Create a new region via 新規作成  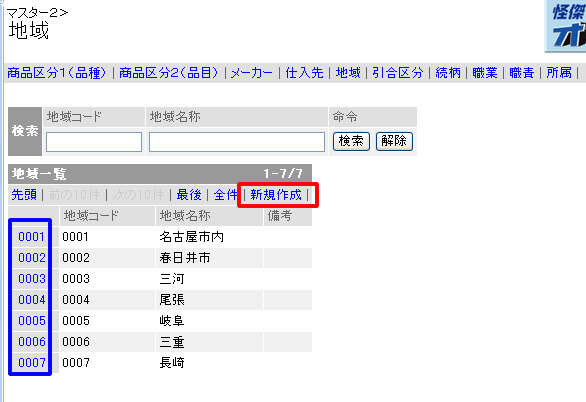pos(276,195)
